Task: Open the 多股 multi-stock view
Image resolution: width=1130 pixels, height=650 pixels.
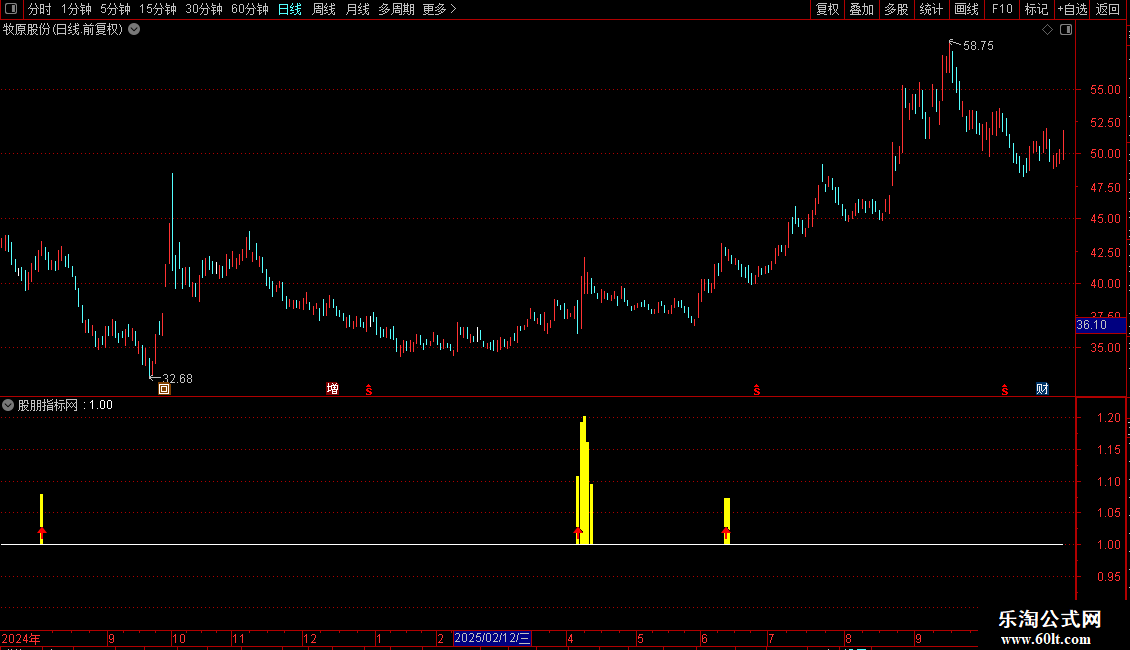Action: pos(896,9)
